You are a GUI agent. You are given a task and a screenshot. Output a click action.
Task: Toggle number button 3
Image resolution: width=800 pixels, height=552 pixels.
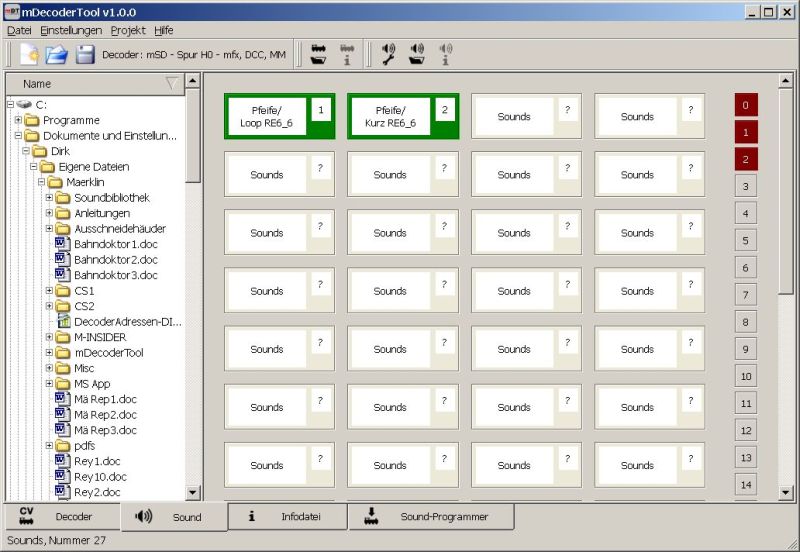coord(745,186)
